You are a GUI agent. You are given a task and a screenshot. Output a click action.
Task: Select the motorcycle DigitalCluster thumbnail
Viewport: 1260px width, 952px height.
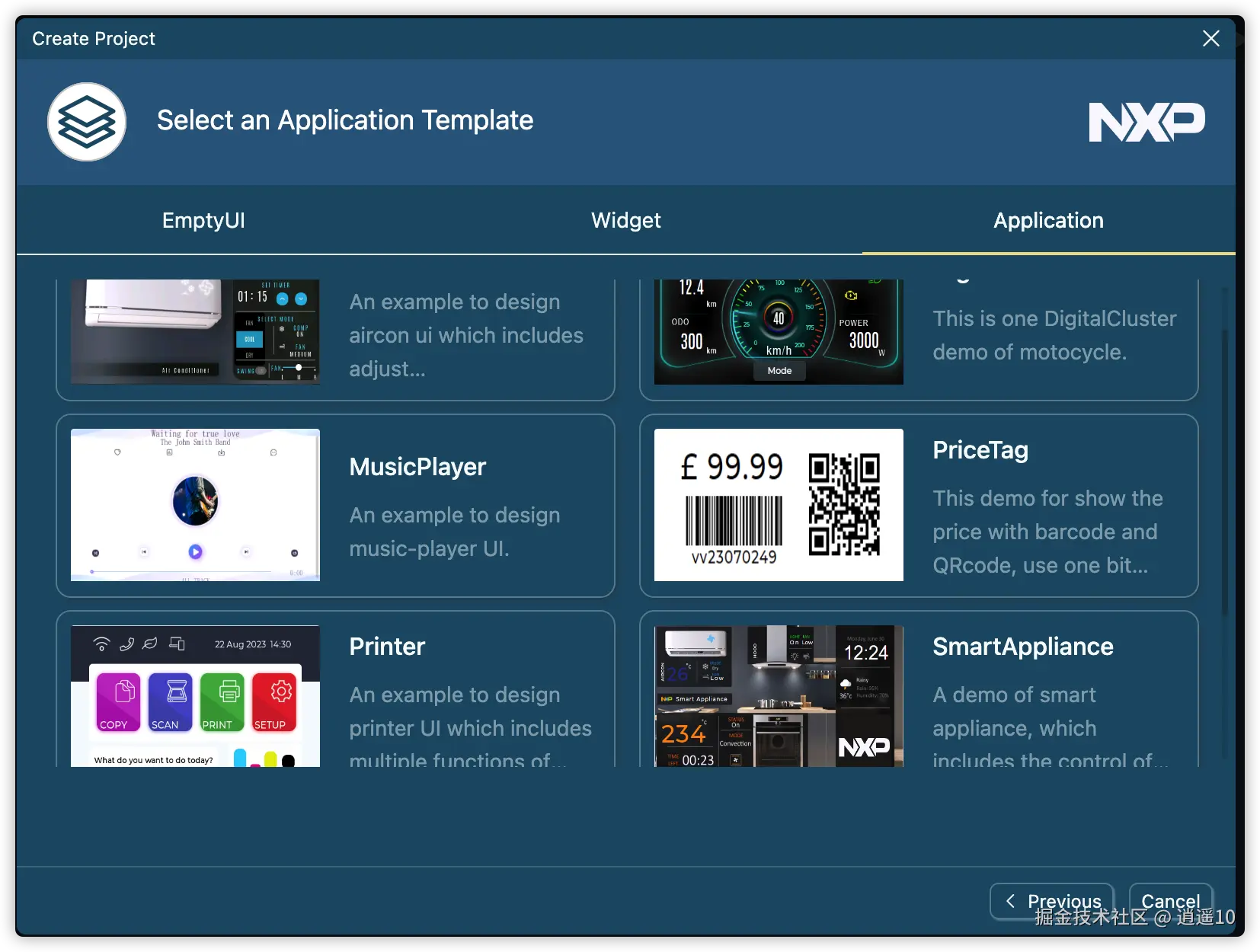pyautogui.click(x=779, y=331)
